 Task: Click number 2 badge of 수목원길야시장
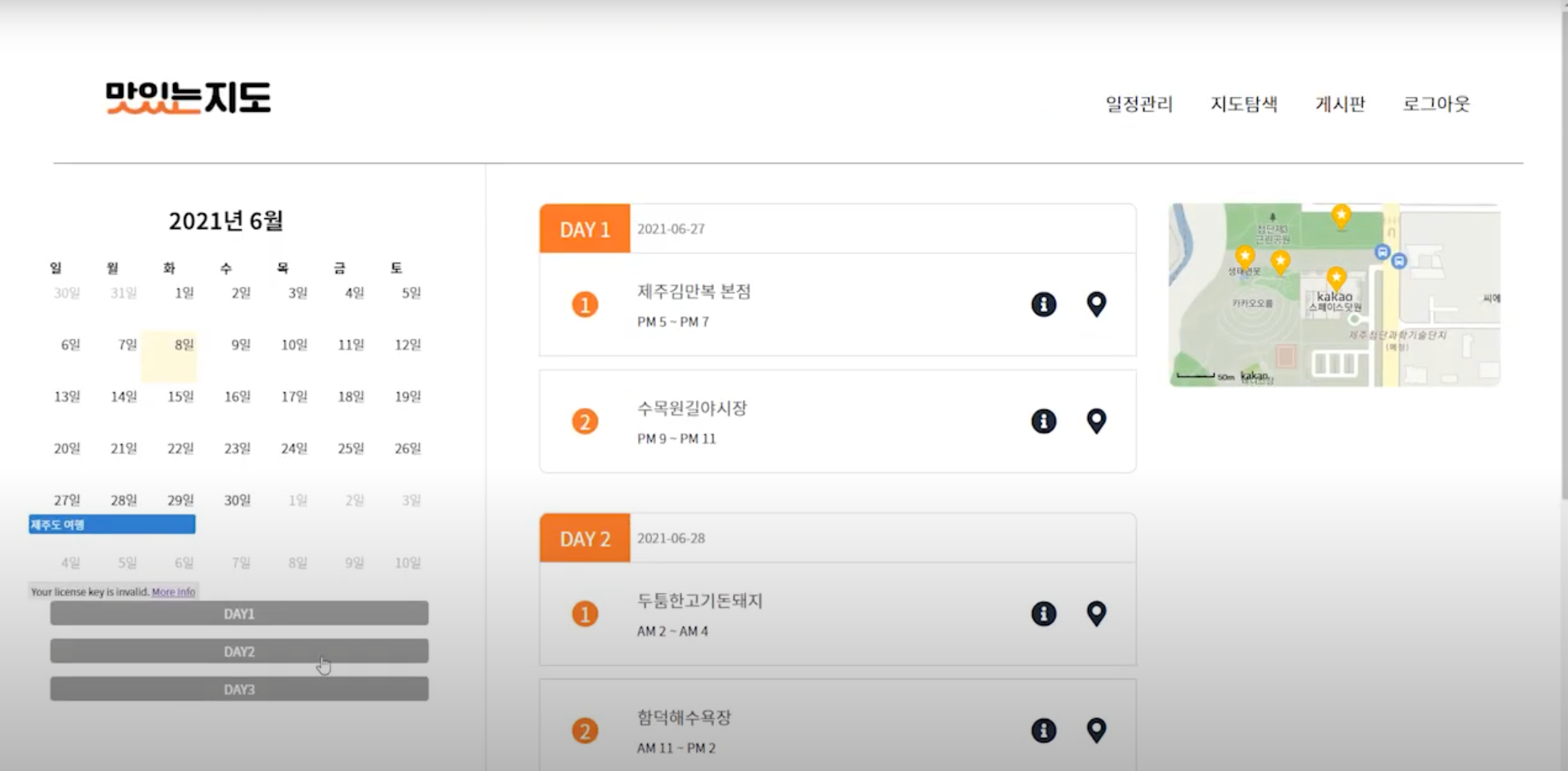pos(585,422)
